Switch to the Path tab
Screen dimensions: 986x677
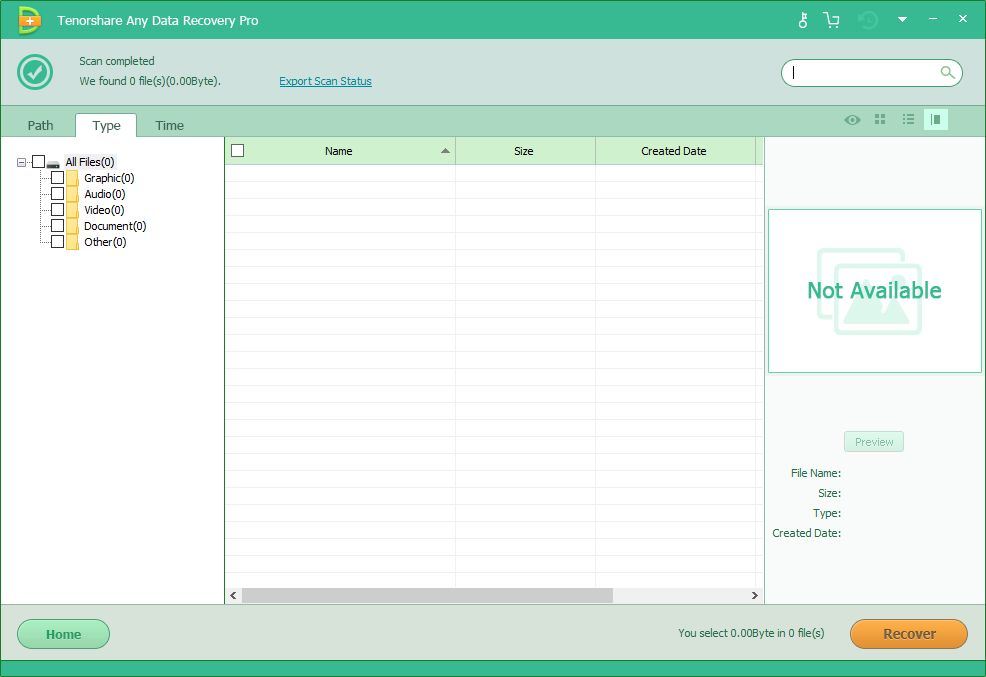pyautogui.click(x=40, y=125)
